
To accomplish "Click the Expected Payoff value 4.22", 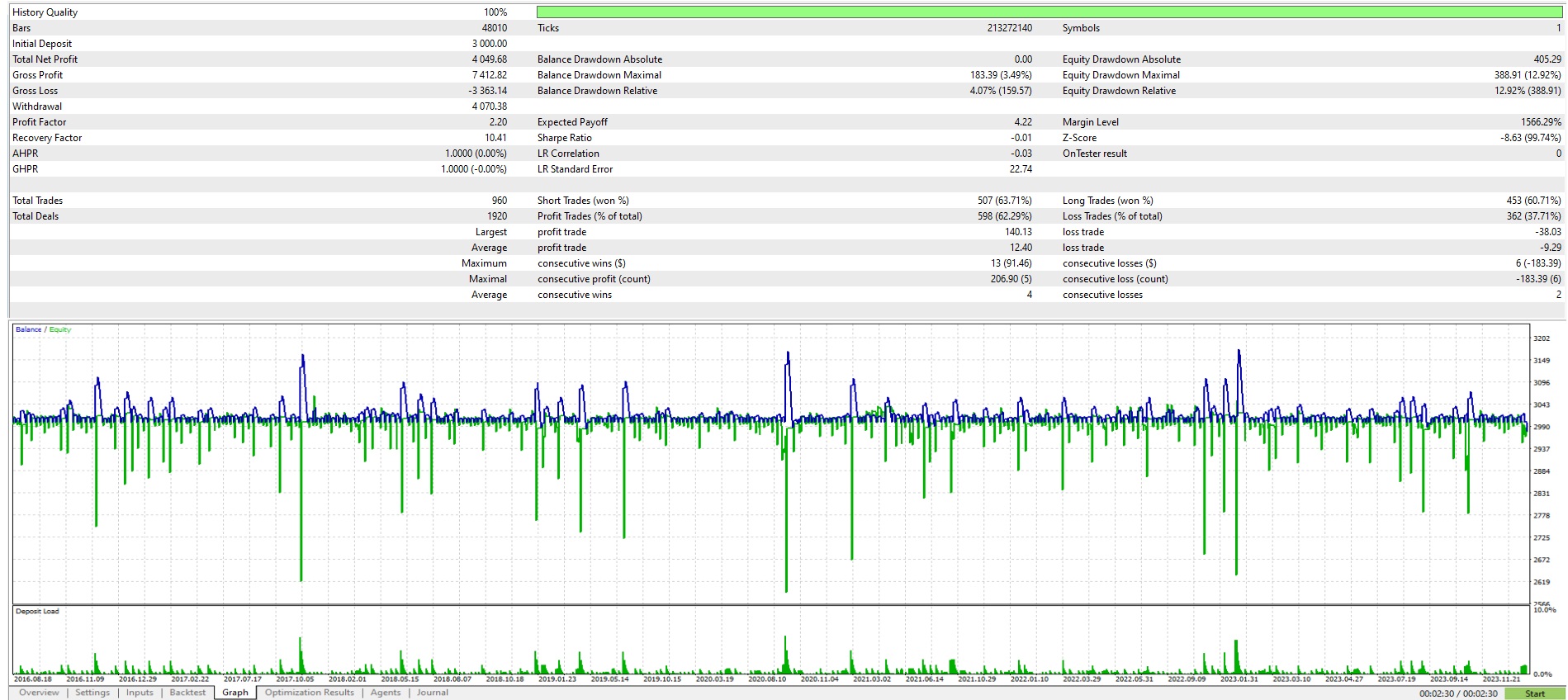I will click(x=1023, y=122).
